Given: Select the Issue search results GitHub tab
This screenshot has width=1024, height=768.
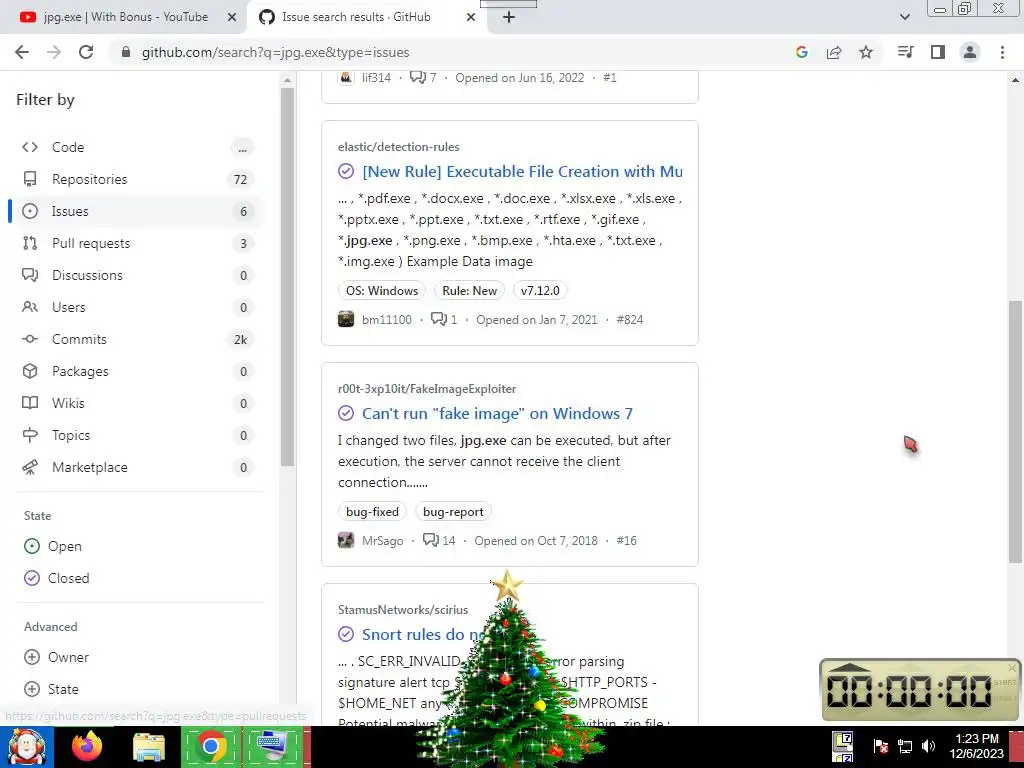Looking at the screenshot, I should (x=366, y=17).
